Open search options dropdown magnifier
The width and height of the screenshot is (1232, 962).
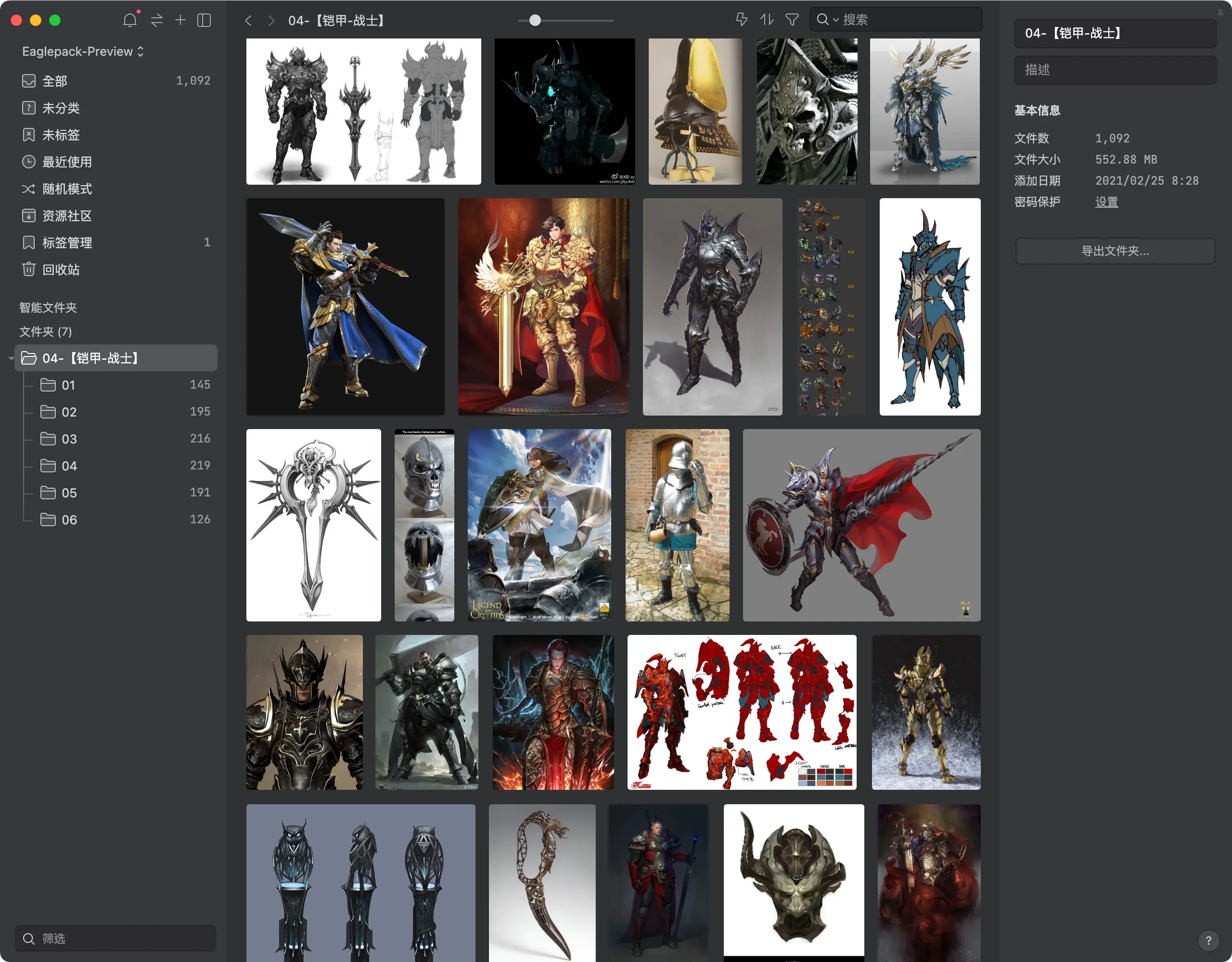pyautogui.click(x=827, y=20)
